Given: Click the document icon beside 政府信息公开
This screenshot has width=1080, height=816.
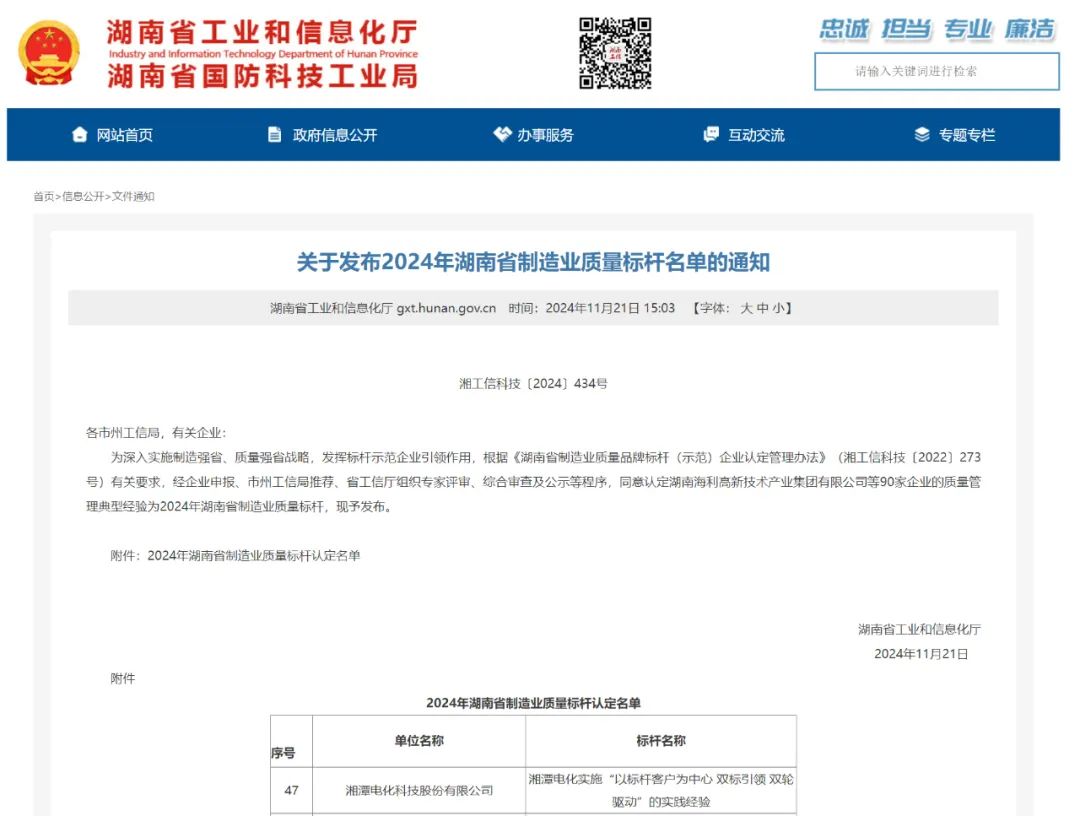Looking at the screenshot, I should [x=274, y=134].
